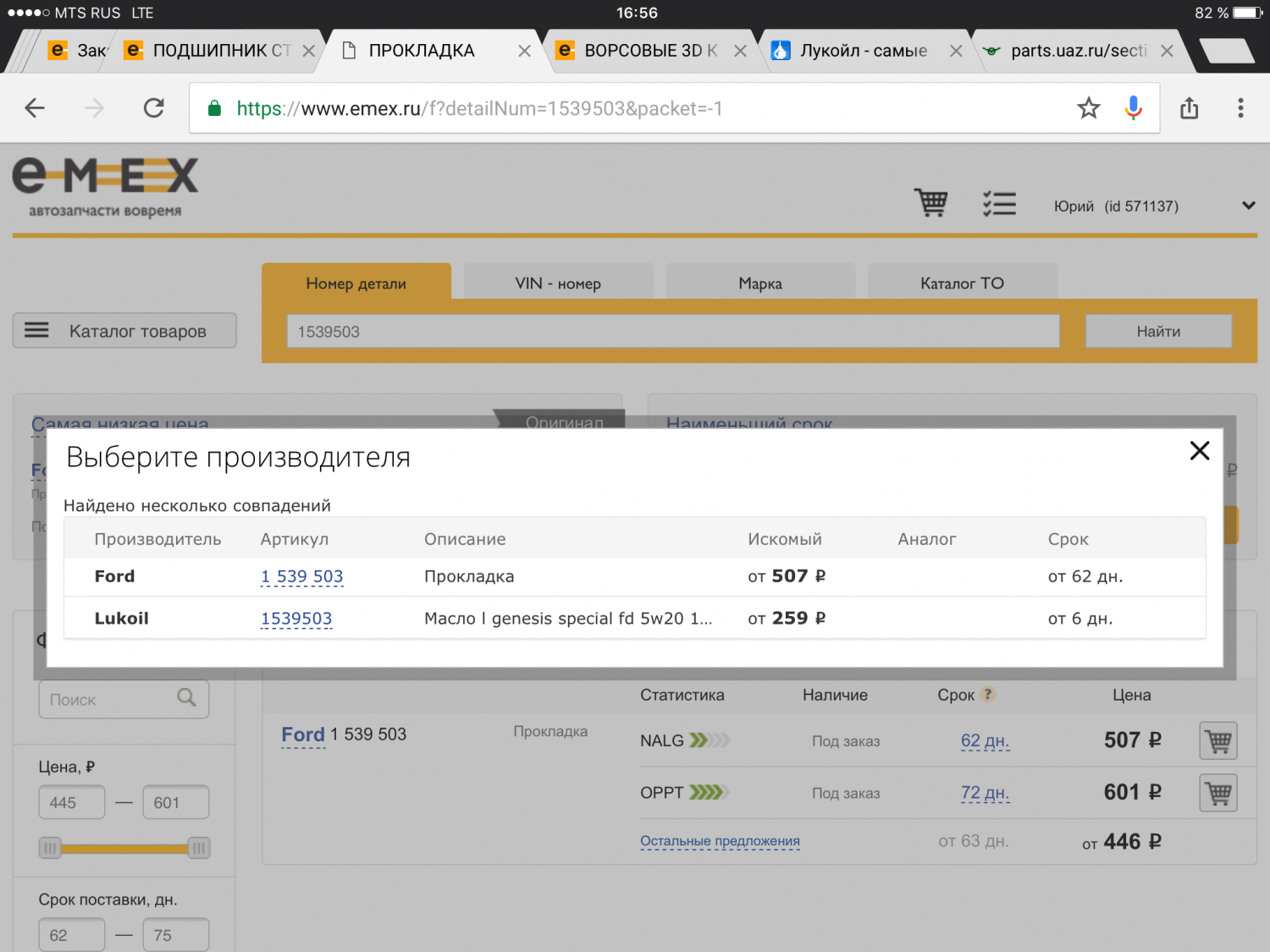Select the Ford manufacturer row
This screenshot has width=1270, height=952.
tap(635, 576)
